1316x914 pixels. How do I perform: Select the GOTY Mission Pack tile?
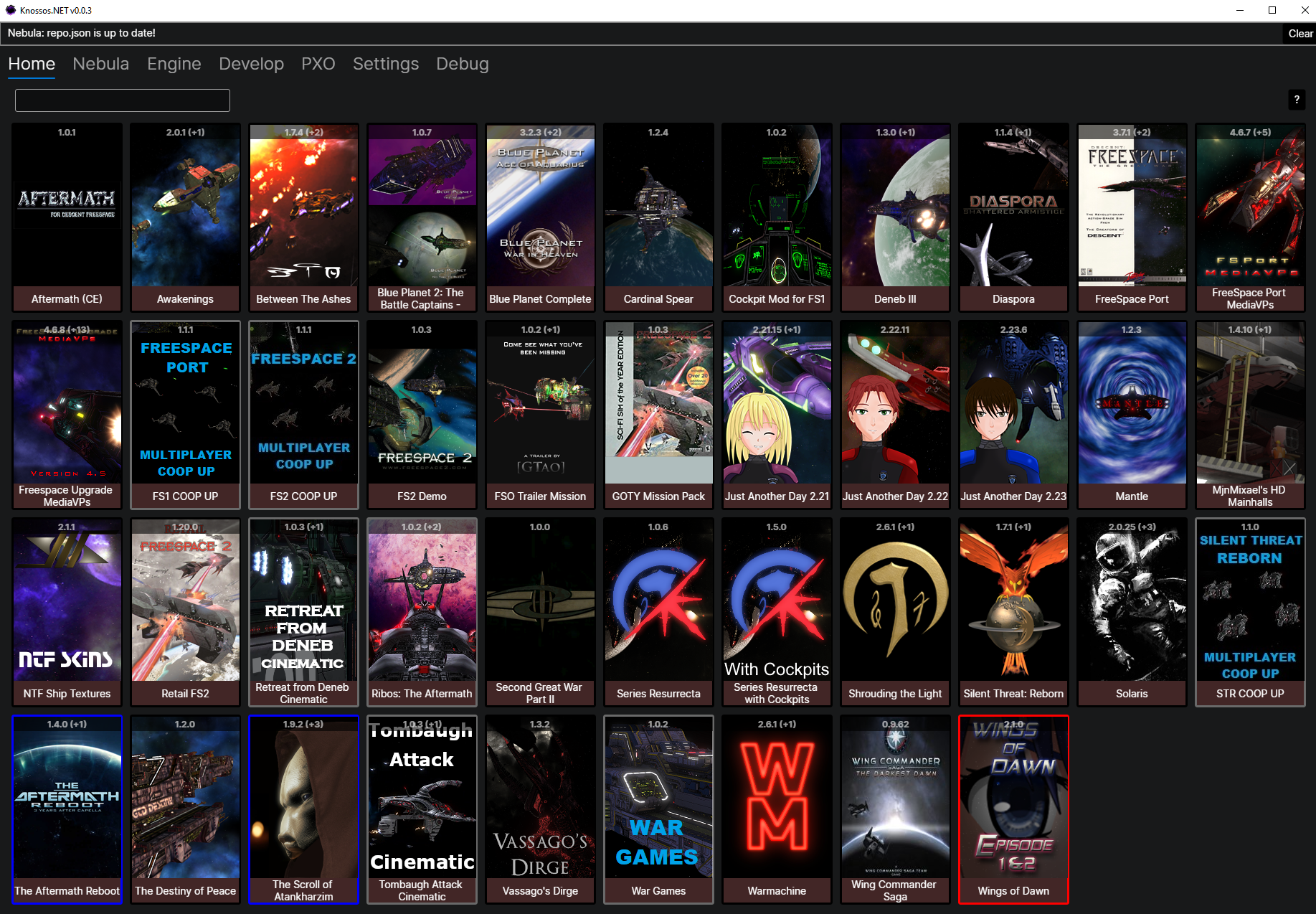tap(658, 415)
